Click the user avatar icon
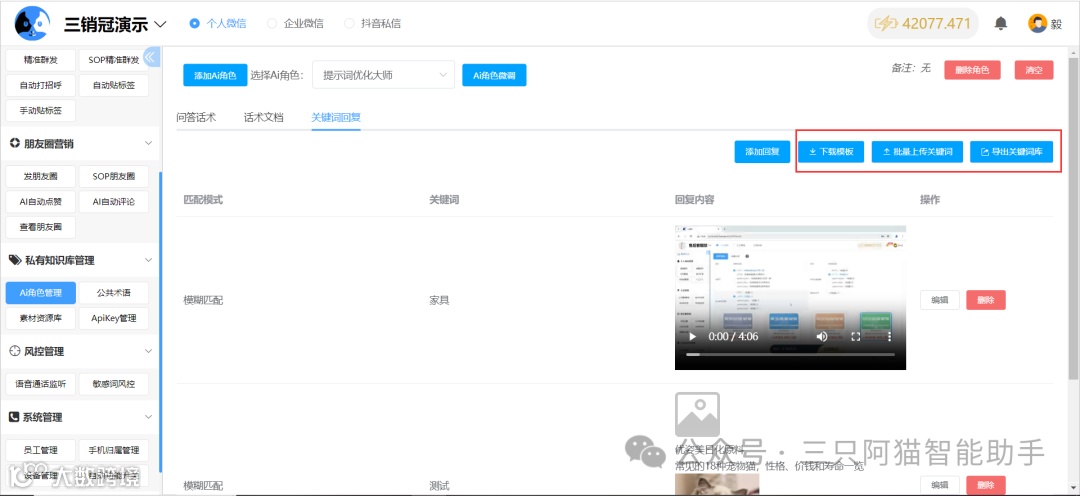 1037,23
